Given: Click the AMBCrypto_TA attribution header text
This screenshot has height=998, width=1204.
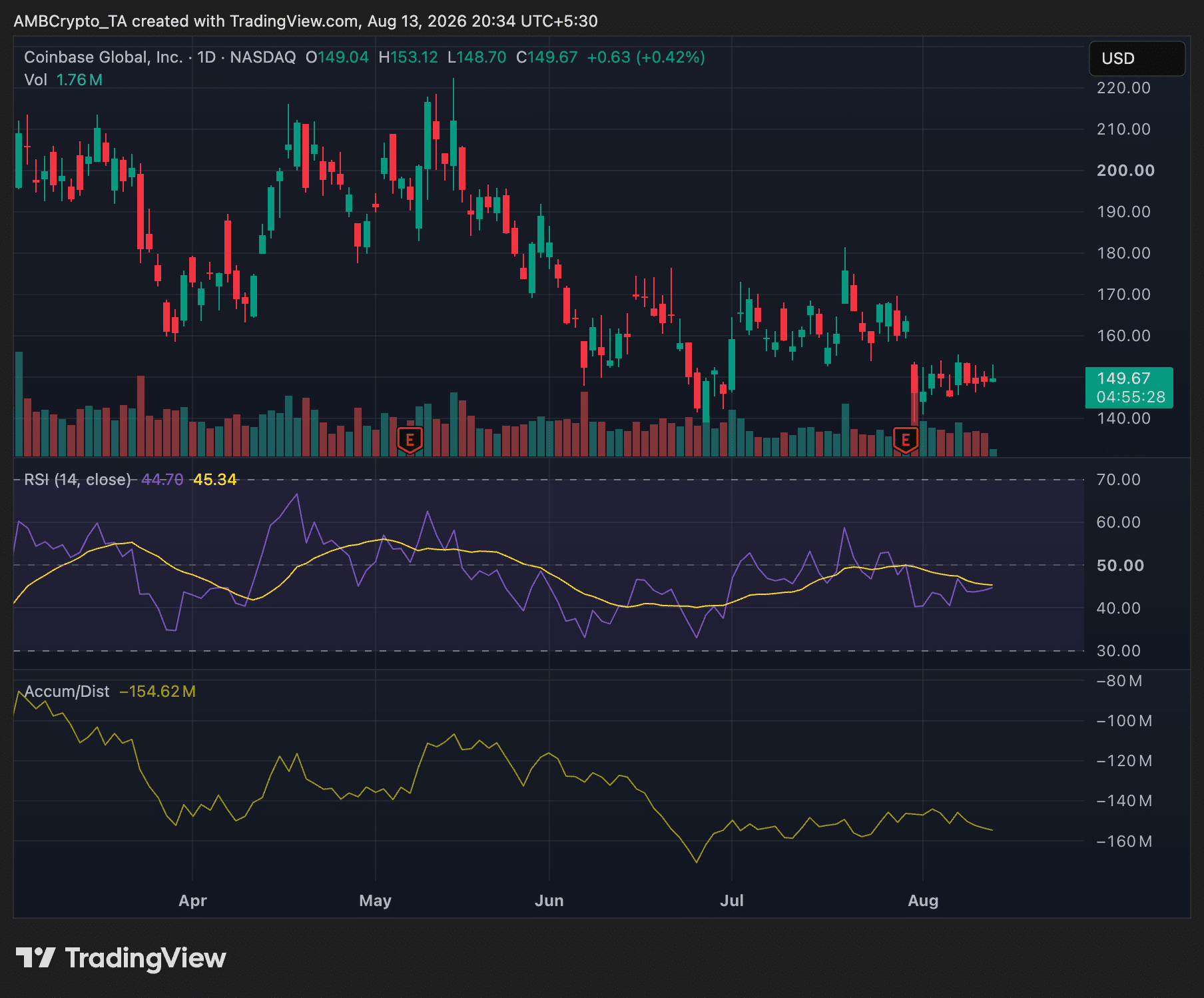Looking at the screenshot, I should click(306, 21).
